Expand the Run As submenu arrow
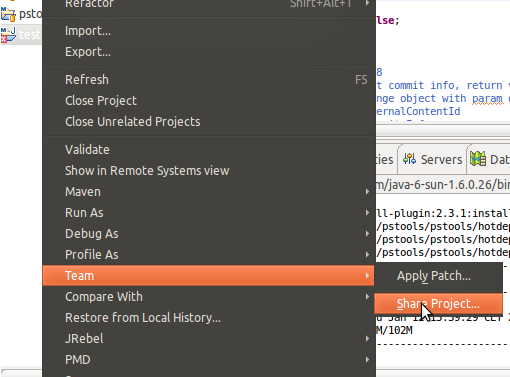Image resolution: width=510 pixels, height=377 pixels. [x=367, y=213]
